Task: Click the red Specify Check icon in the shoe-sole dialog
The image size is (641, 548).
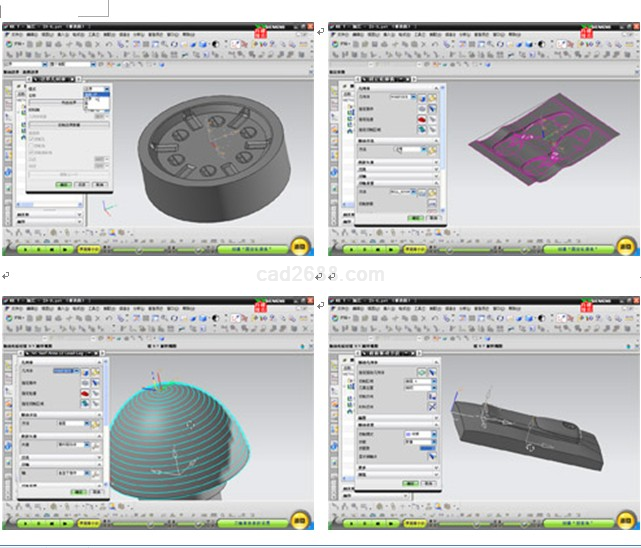Action: (421, 120)
